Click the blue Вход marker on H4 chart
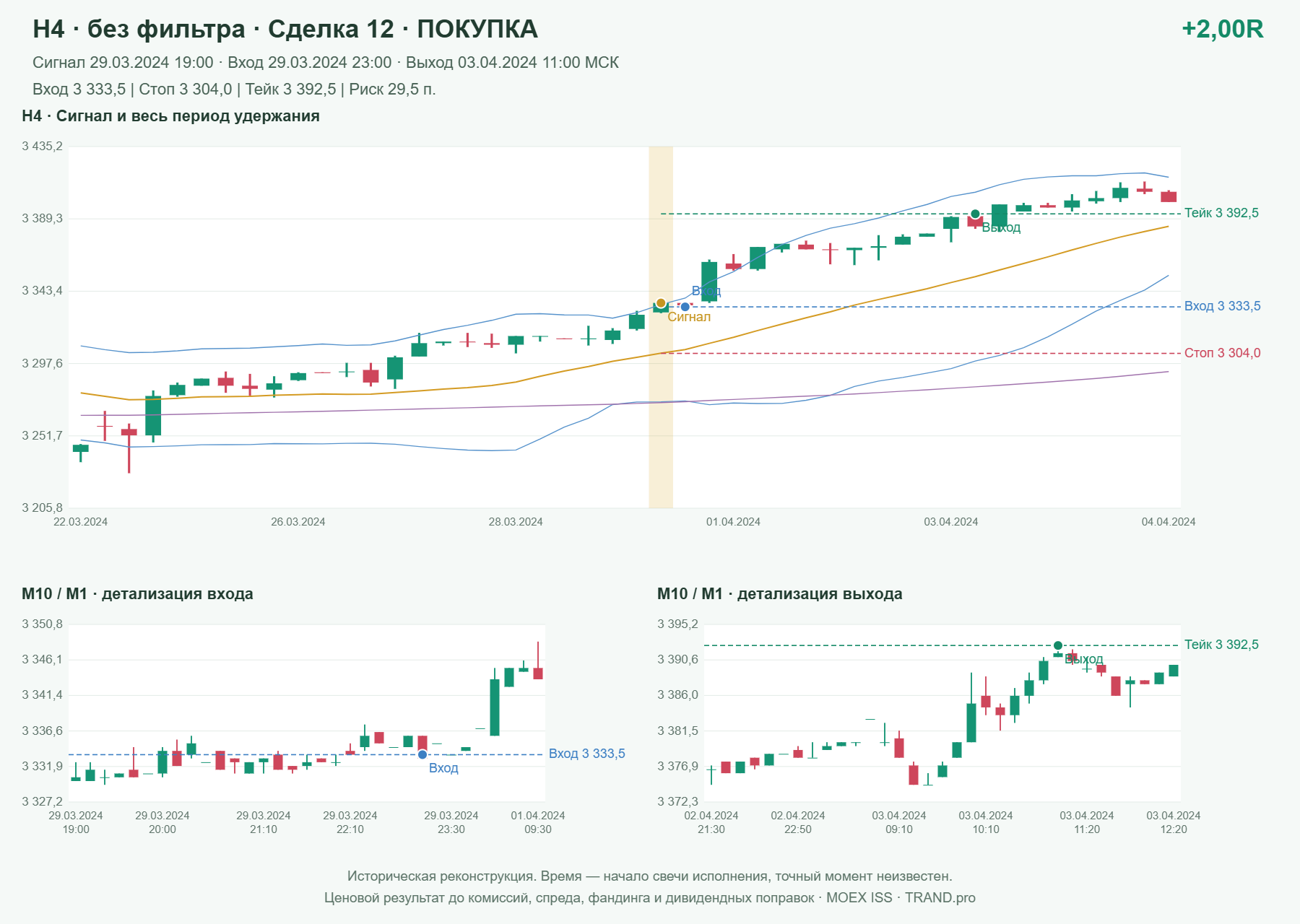The height and width of the screenshot is (924, 1300). 685,307
